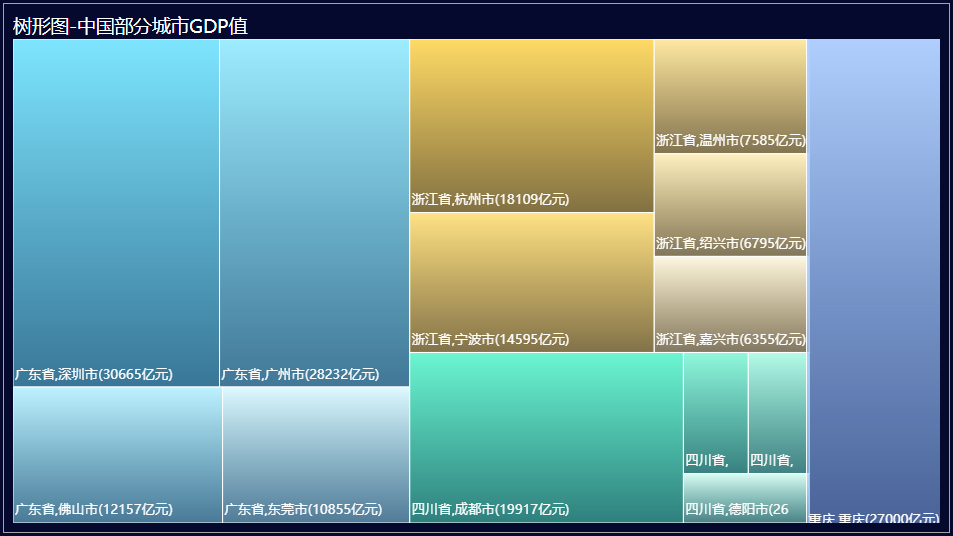Click the truncated 四川省 tile beside 成都市
The width and height of the screenshot is (953, 536).
[715, 412]
